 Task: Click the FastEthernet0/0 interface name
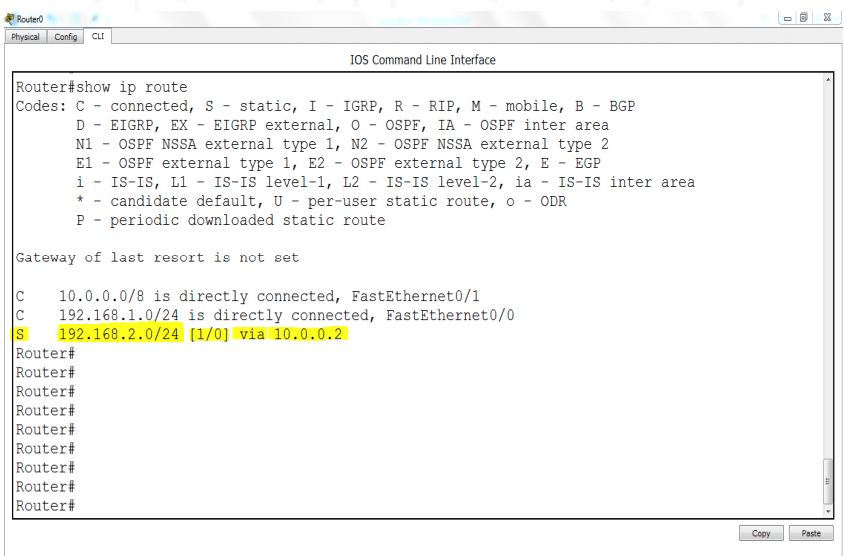pos(450,315)
